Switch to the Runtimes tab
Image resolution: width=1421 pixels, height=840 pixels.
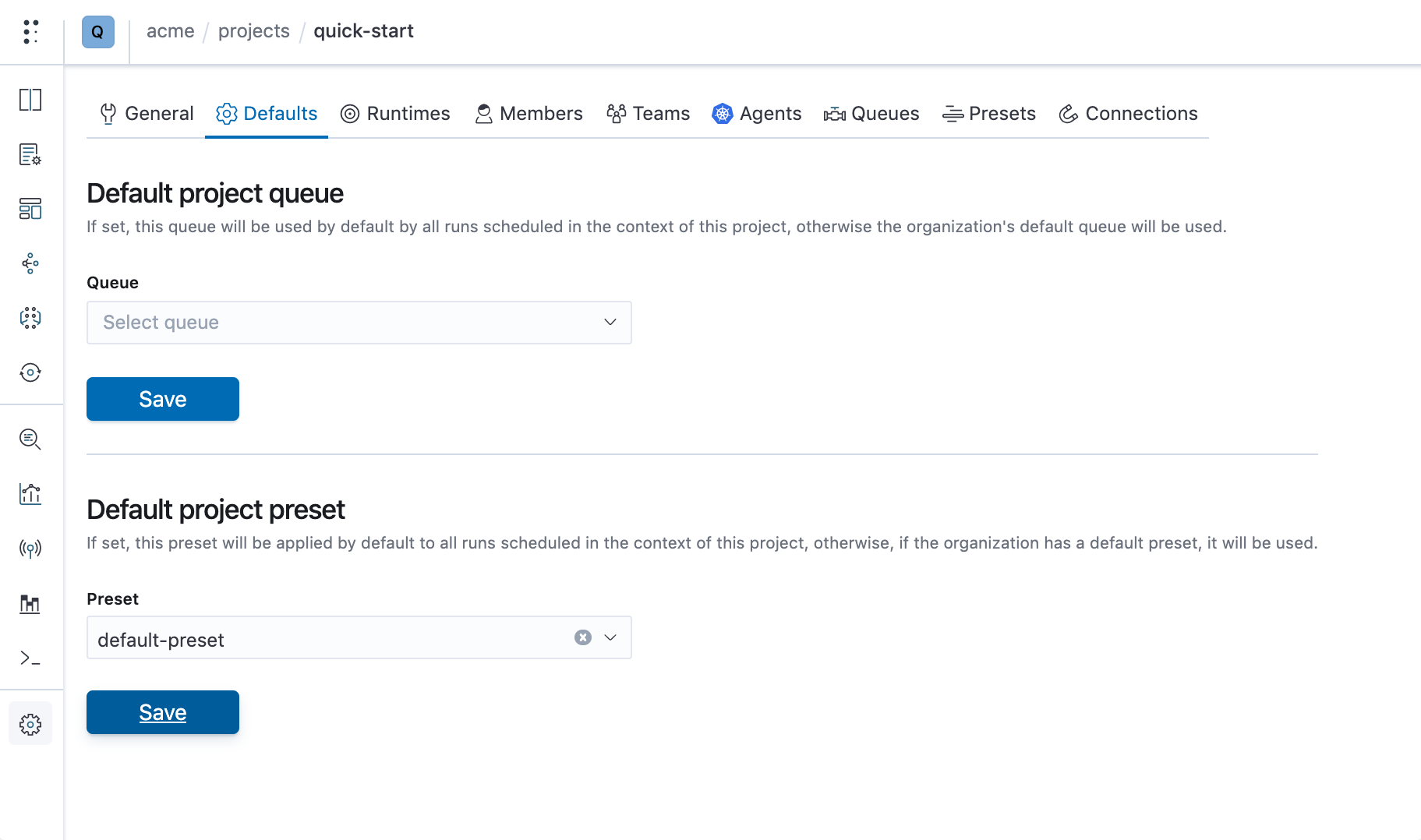click(x=396, y=114)
